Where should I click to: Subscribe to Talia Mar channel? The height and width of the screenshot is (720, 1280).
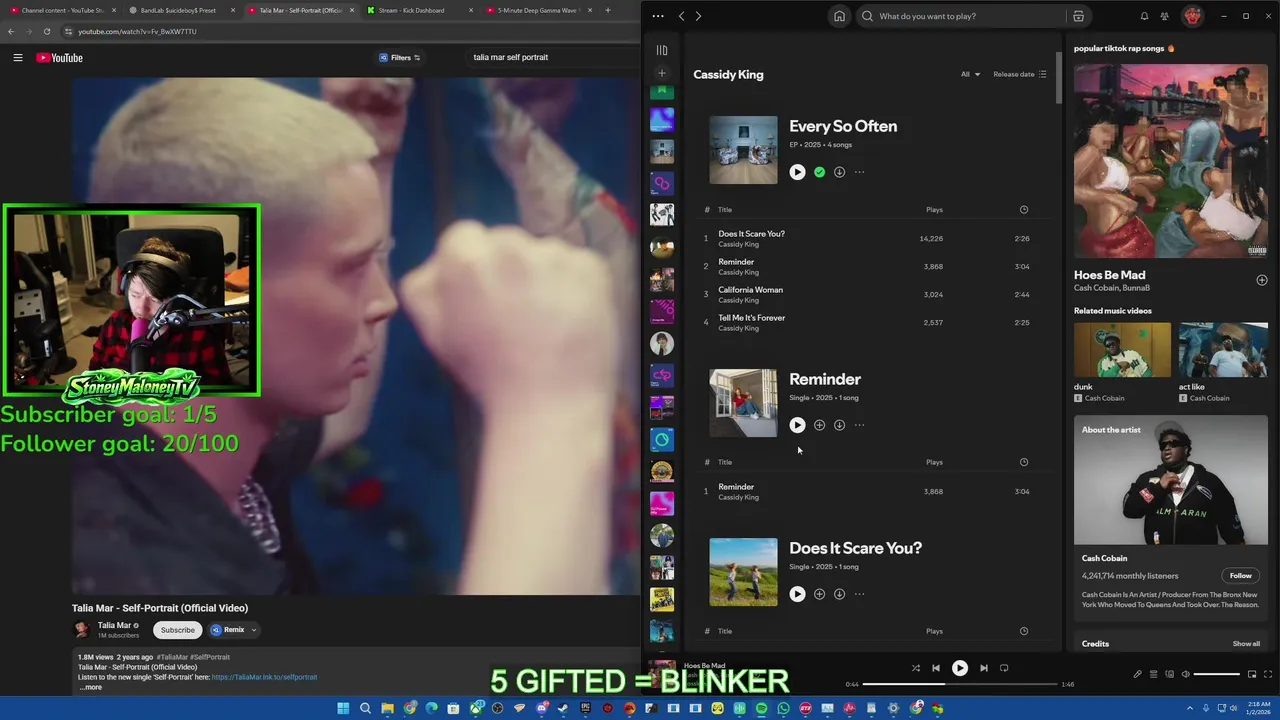pyautogui.click(x=178, y=630)
